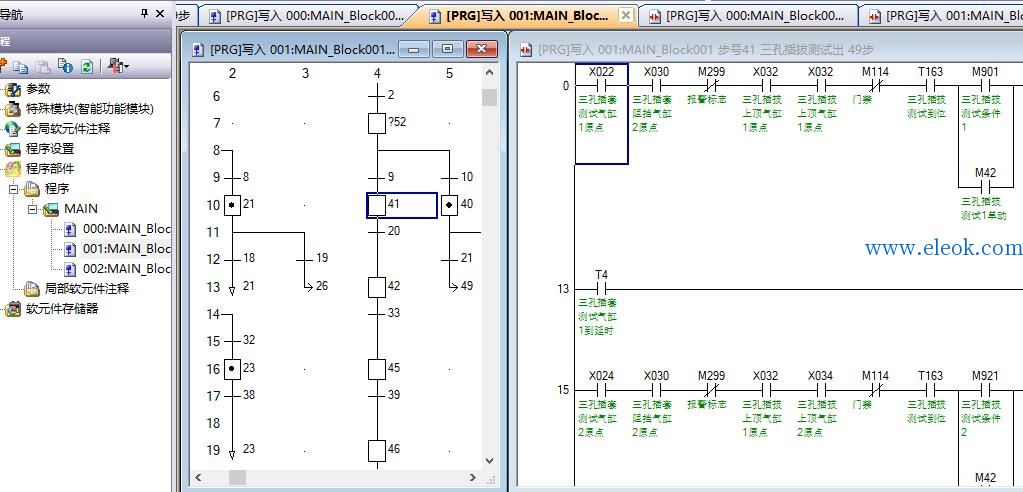Close the active 001:MAIN_Bloc tab
1023x492 pixels.
pos(626,16)
